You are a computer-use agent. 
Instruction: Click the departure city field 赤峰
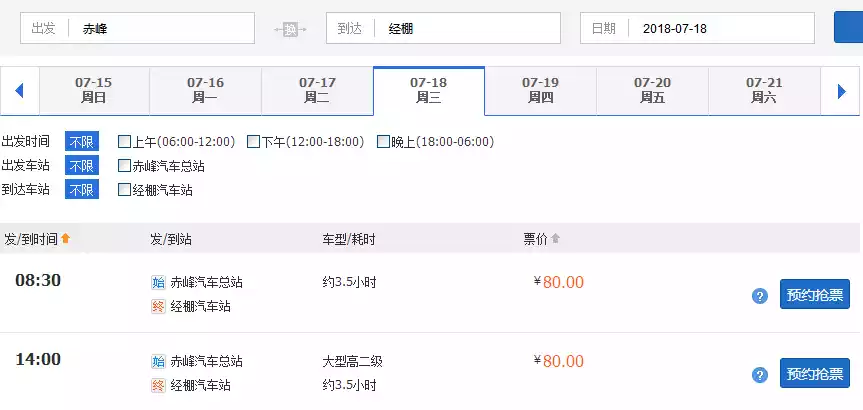coord(160,29)
